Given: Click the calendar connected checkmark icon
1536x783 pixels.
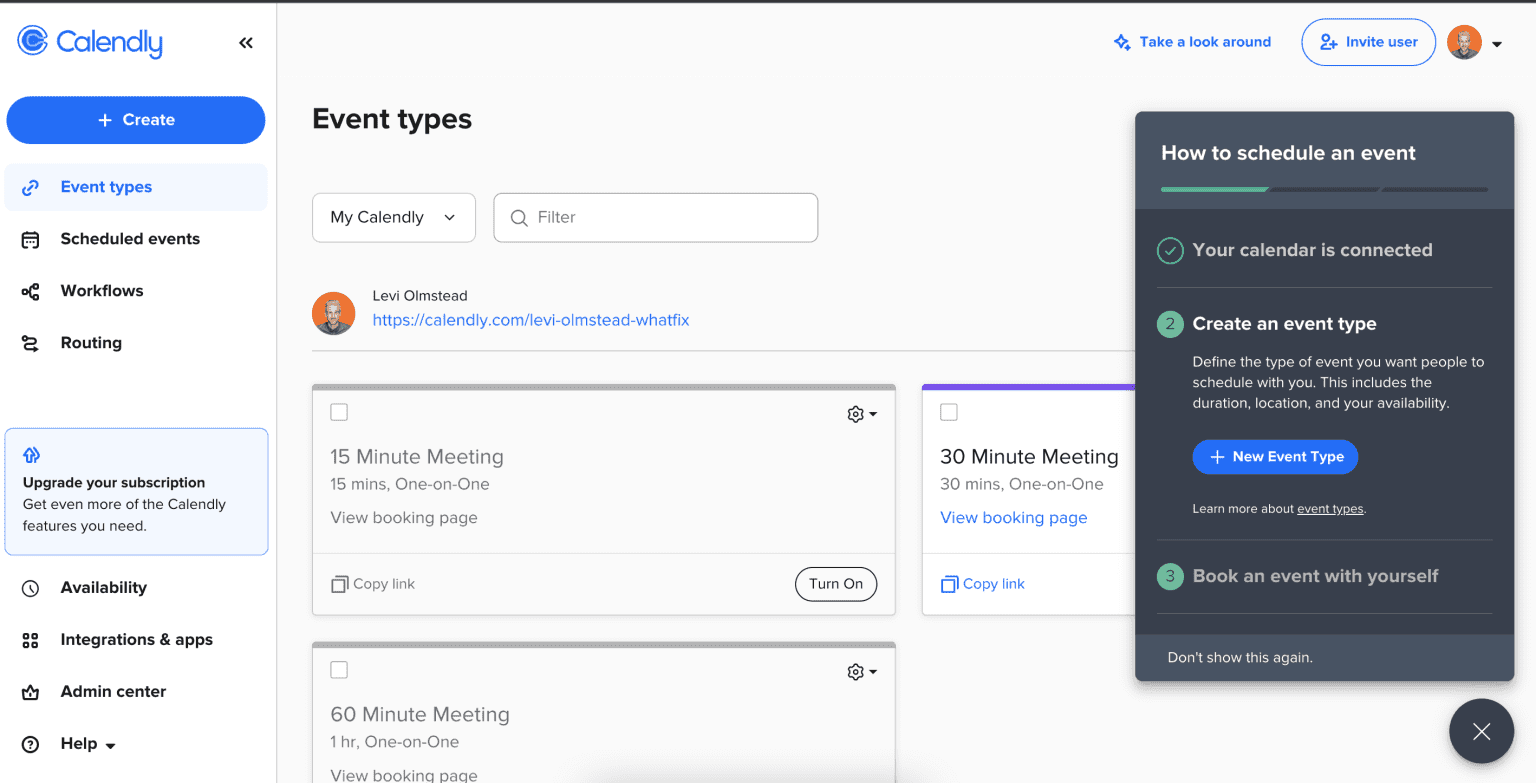Looking at the screenshot, I should (1170, 251).
